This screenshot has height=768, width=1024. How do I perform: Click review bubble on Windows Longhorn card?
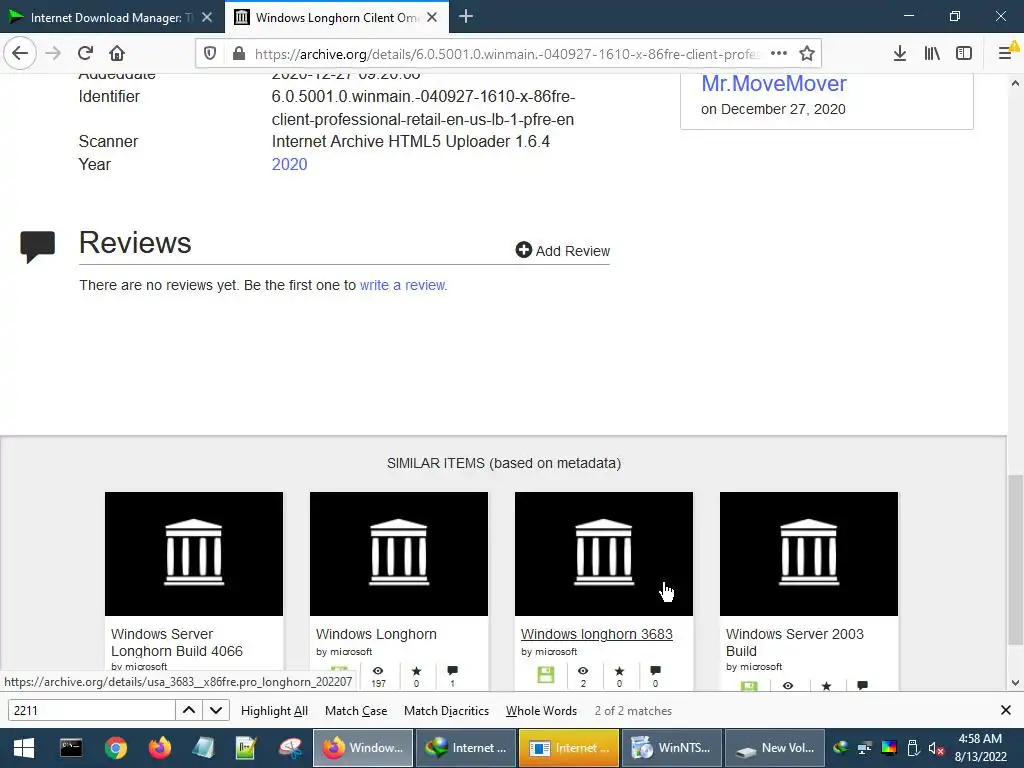click(453, 671)
